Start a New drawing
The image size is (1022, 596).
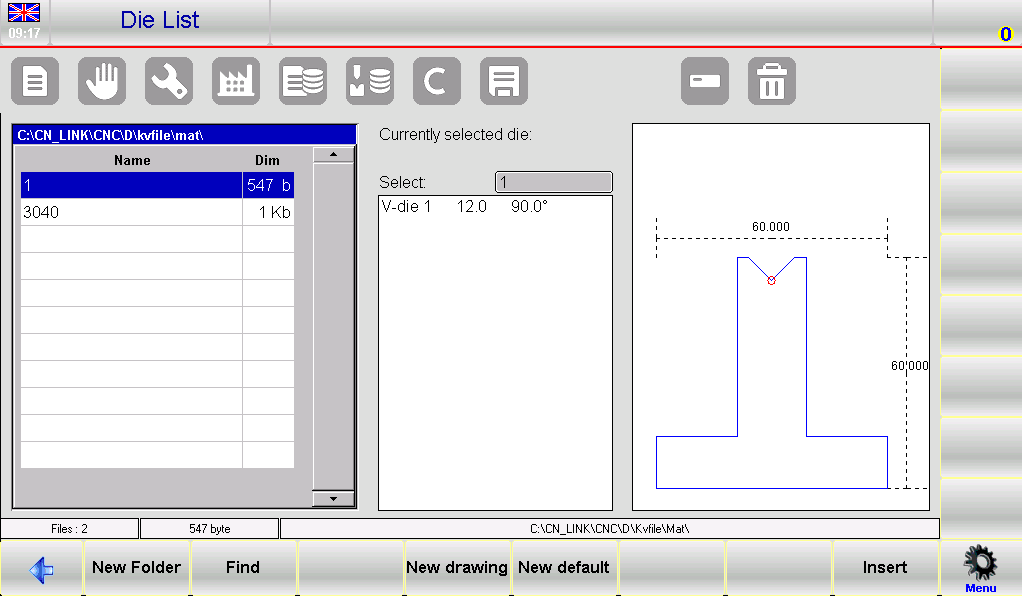[457, 567]
